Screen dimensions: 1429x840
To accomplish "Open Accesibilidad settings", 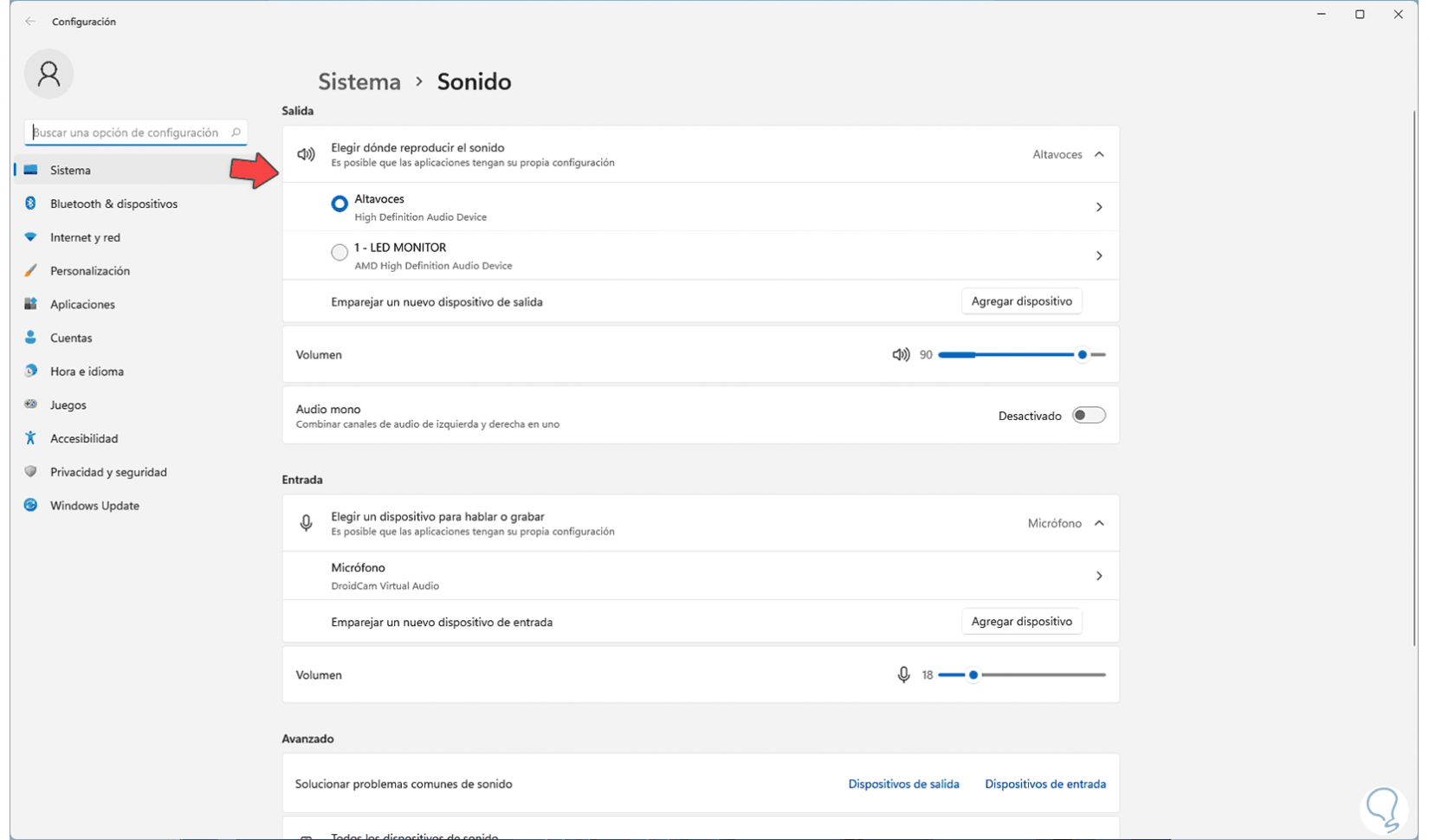I will 83,438.
